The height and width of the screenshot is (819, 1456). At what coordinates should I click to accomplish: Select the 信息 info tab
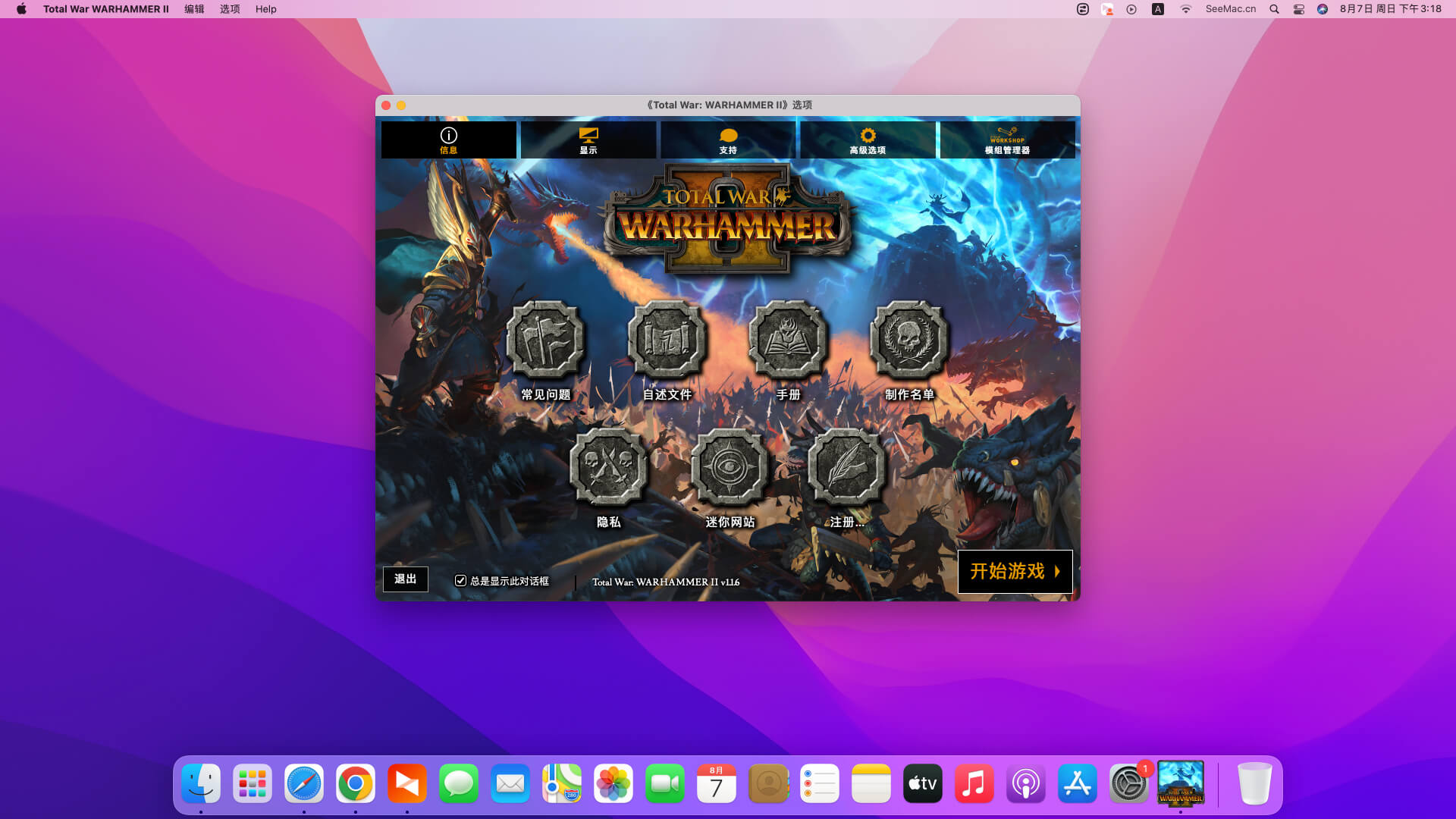click(449, 140)
